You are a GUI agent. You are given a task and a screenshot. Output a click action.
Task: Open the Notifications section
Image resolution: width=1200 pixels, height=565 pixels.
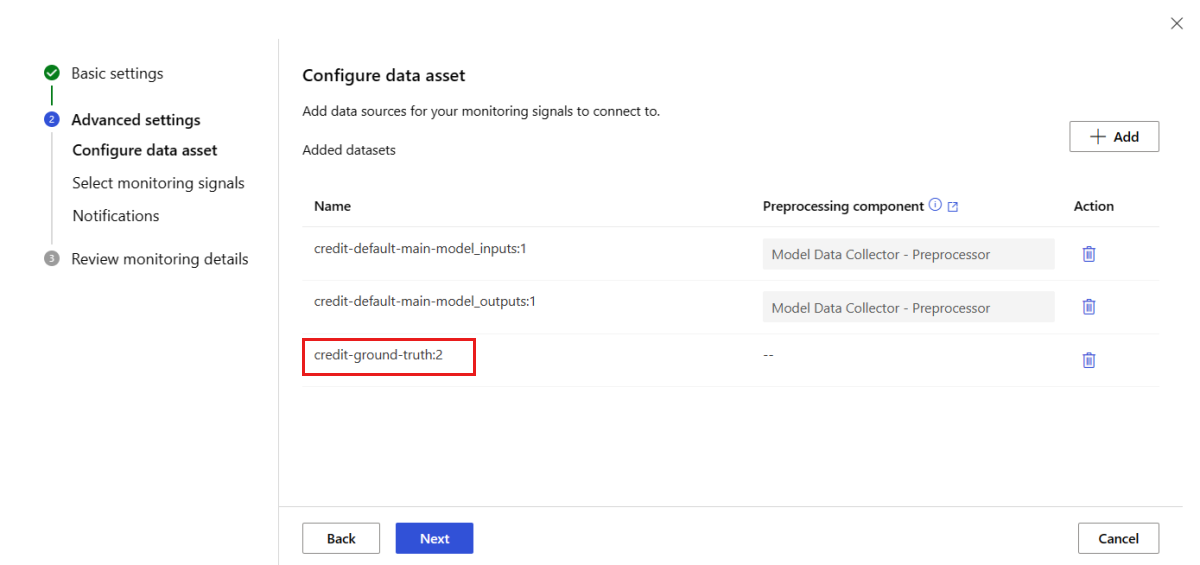(116, 216)
